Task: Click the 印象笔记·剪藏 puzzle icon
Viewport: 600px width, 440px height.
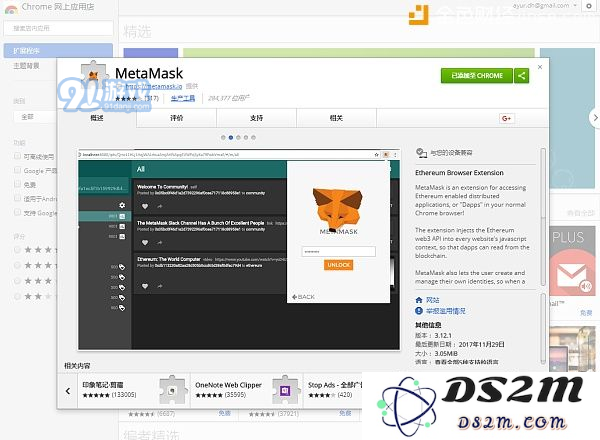Action: [173, 391]
